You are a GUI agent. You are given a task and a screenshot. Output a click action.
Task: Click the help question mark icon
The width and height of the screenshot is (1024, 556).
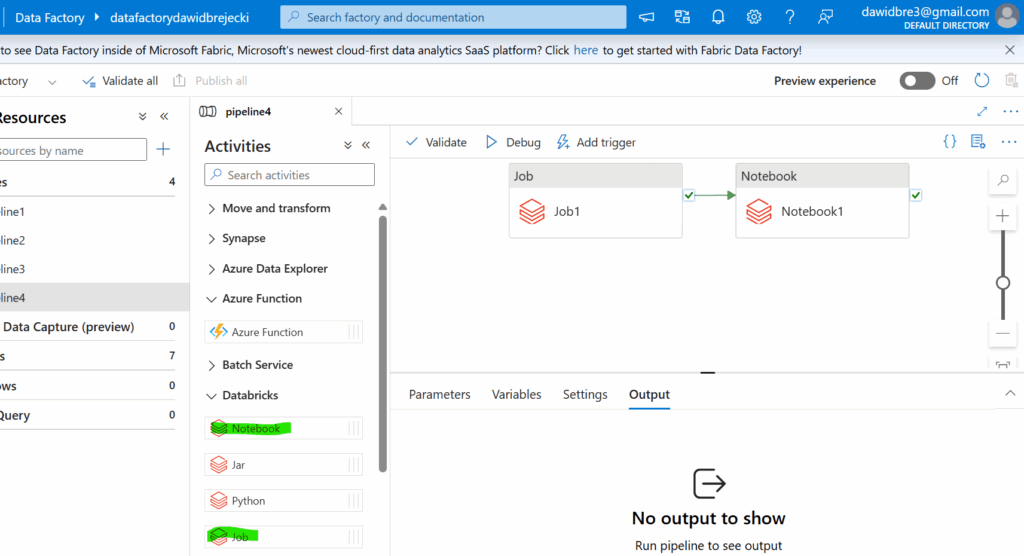point(790,17)
